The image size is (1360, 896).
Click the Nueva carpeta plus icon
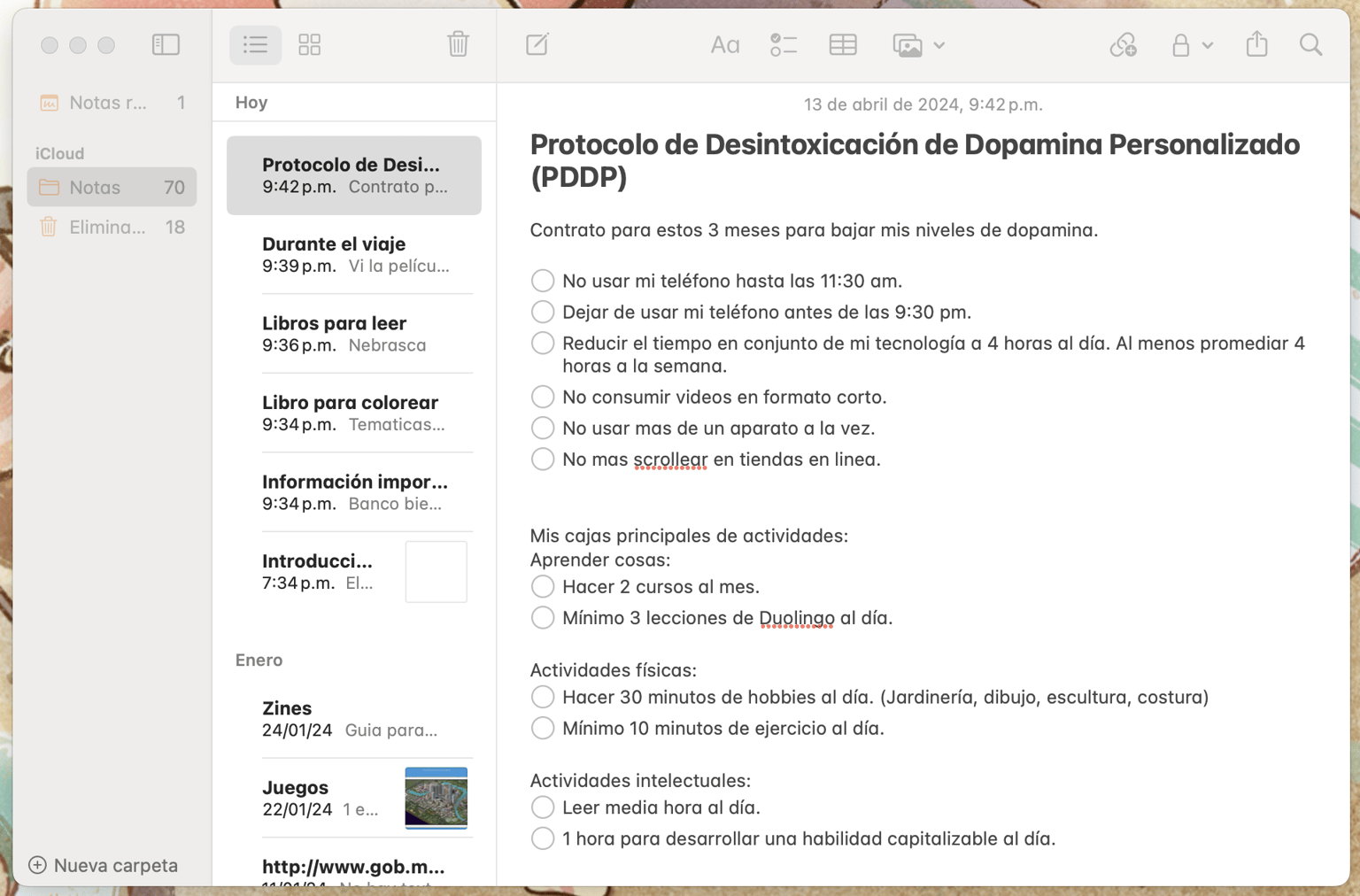37,865
